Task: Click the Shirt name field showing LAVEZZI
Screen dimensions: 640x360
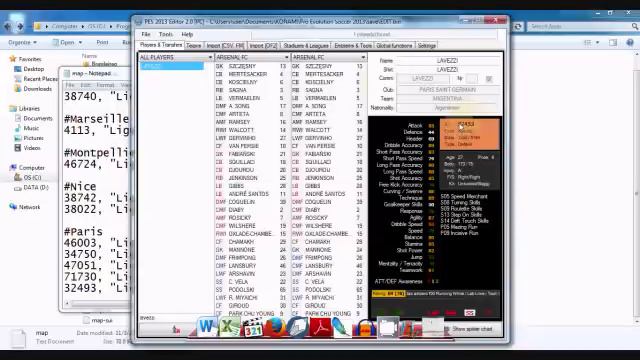Action: 447,70
